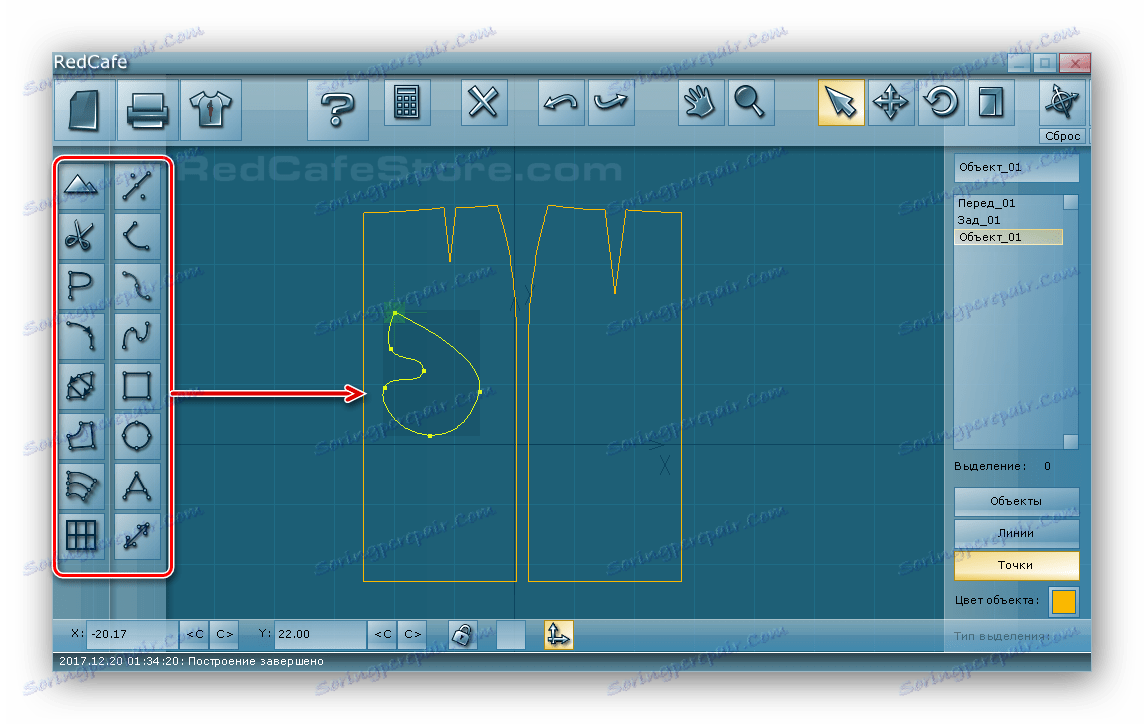1144x724 pixels.
Task: Select the scissors cut tool
Action: pyautogui.click(x=80, y=236)
